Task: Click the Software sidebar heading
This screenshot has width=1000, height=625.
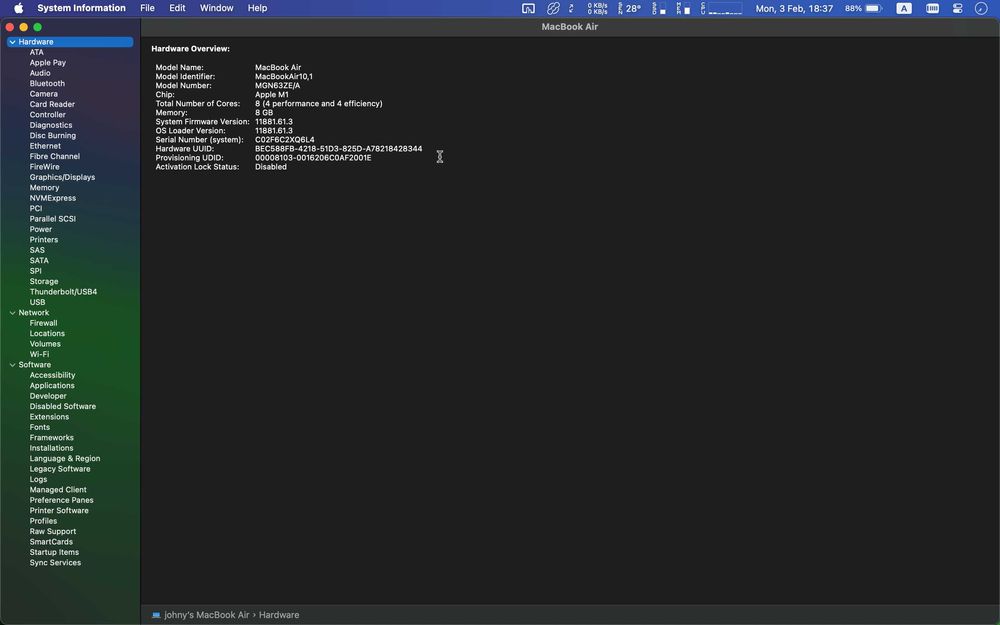Action: [x=34, y=365]
